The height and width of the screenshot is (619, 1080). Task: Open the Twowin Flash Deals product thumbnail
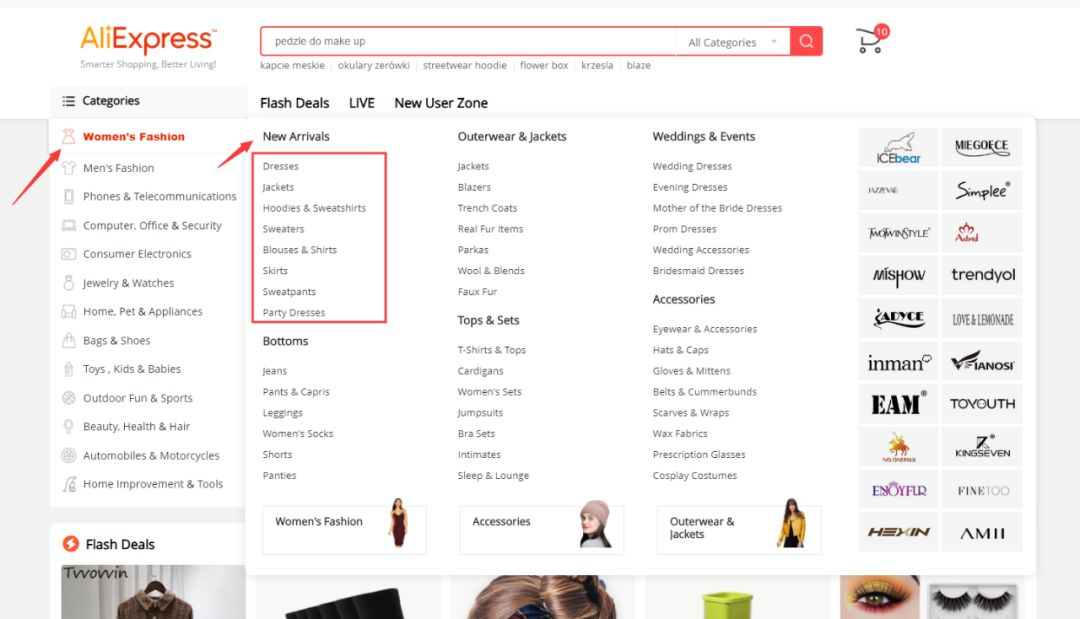[x=153, y=592]
